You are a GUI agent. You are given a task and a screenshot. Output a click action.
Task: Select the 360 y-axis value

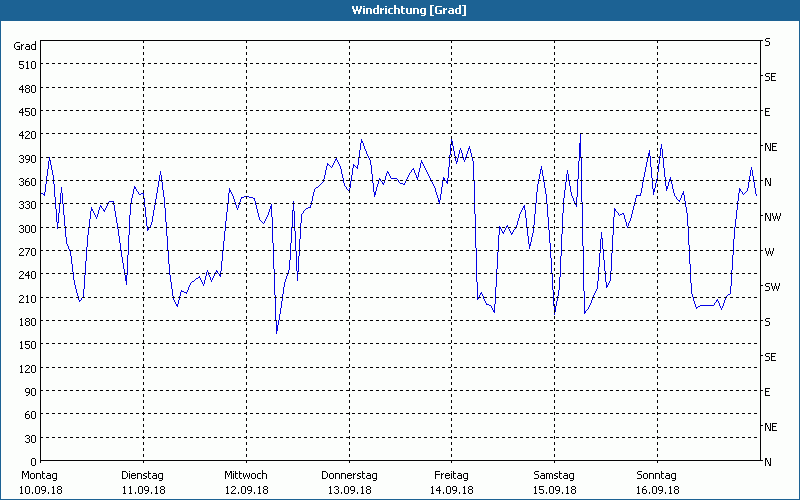point(28,182)
